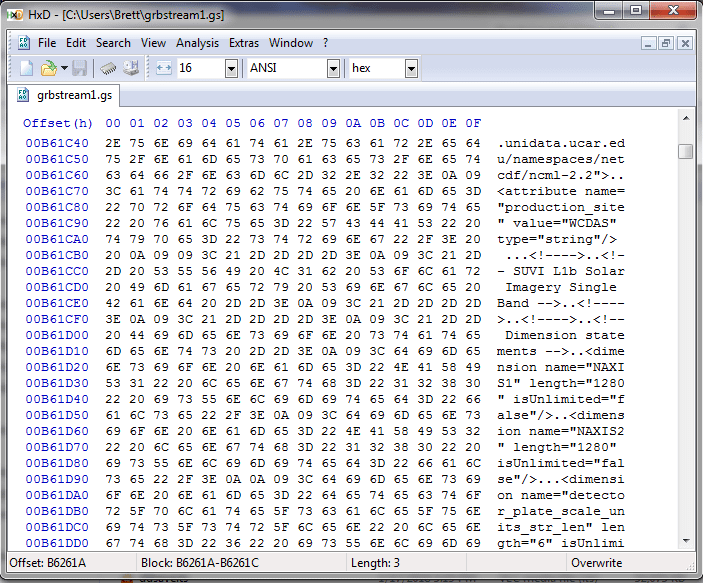This screenshot has height=583, width=703.
Task: Click decoded text 'Imagery Single'
Action: [561, 287]
